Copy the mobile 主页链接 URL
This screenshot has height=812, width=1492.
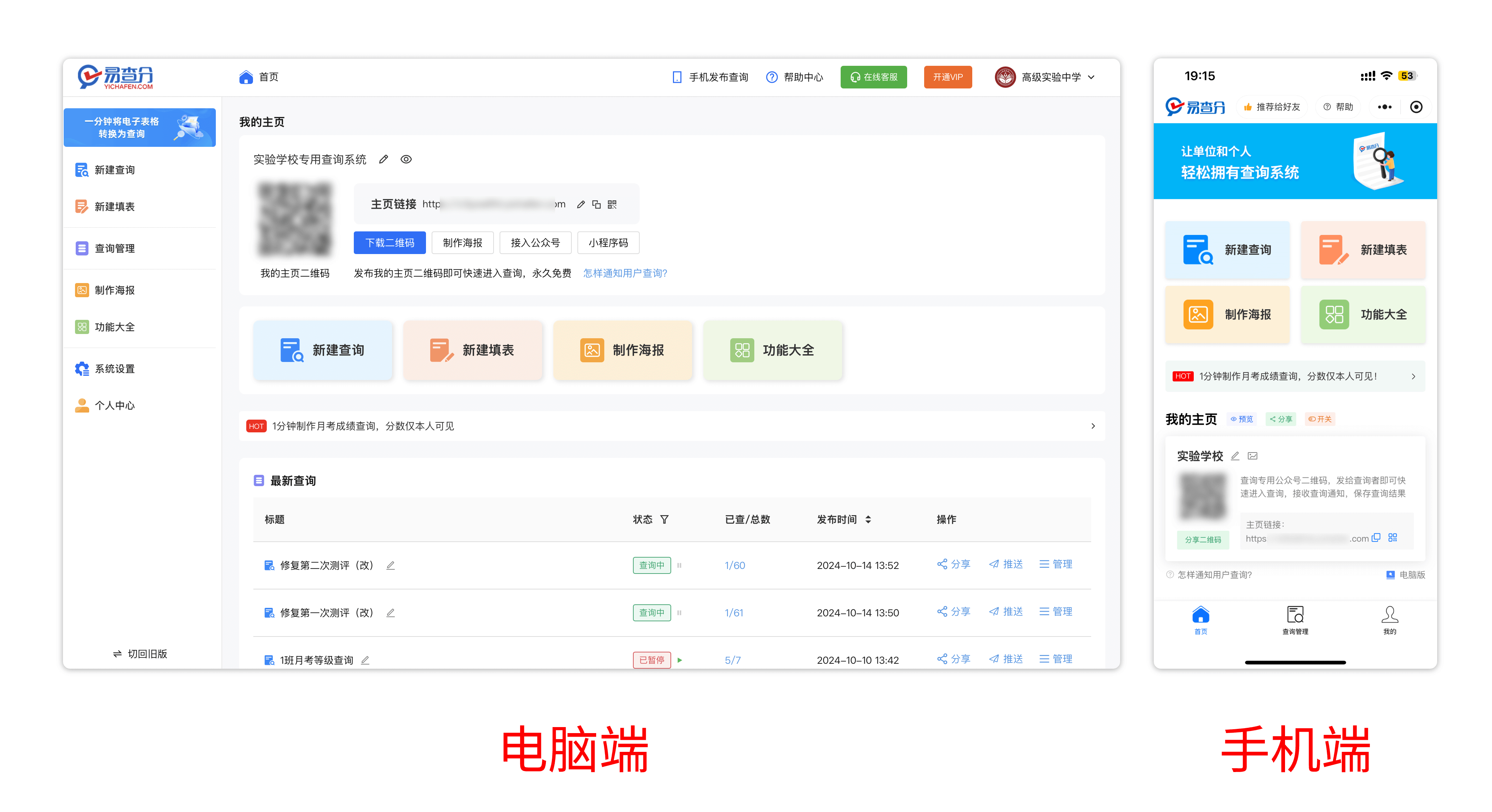click(x=1376, y=538)
